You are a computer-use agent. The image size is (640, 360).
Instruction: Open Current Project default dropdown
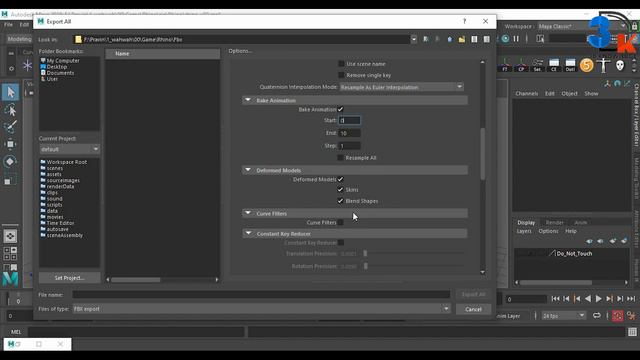point(69,149)
